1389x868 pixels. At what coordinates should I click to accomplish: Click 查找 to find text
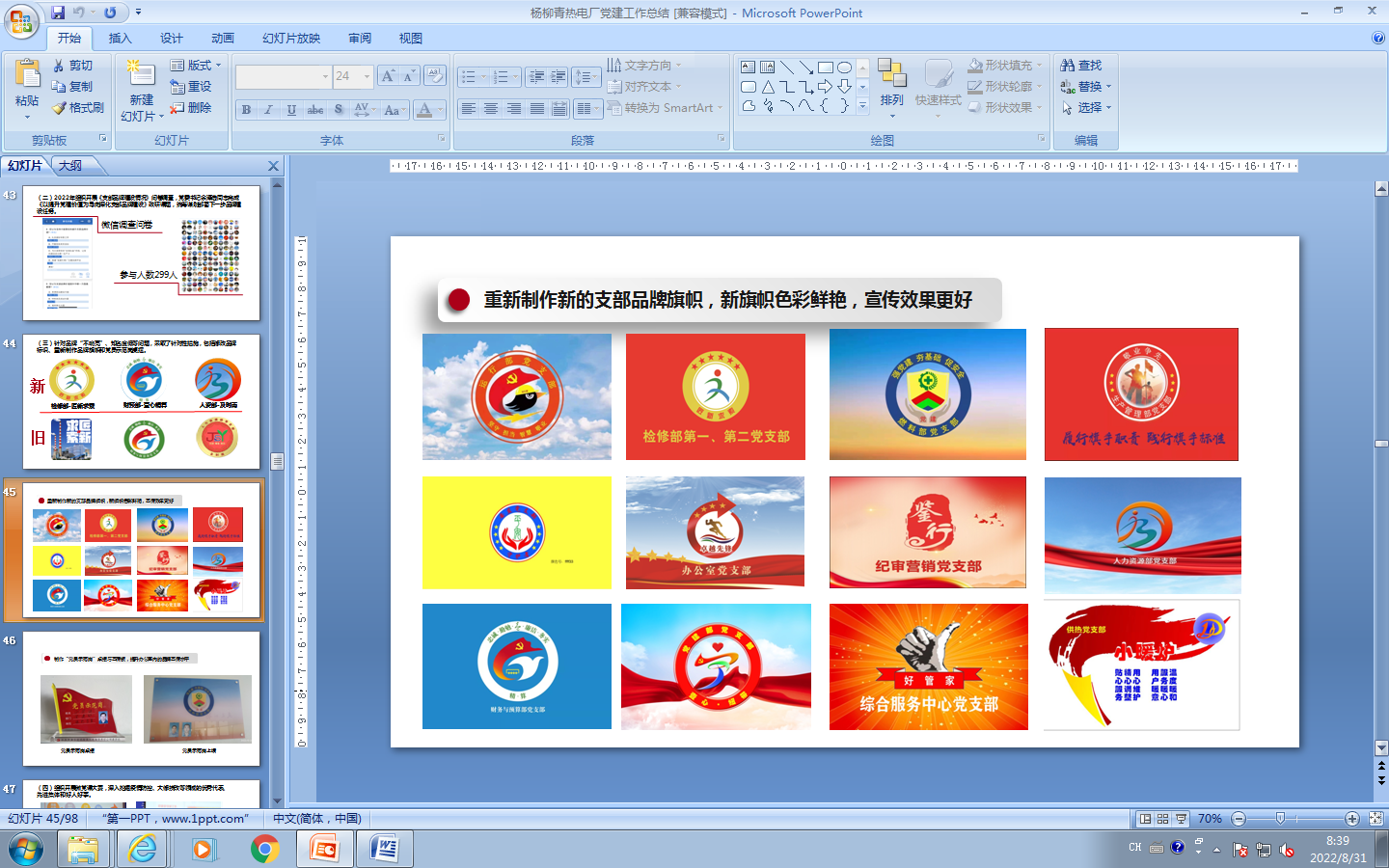coord(1081,66)
